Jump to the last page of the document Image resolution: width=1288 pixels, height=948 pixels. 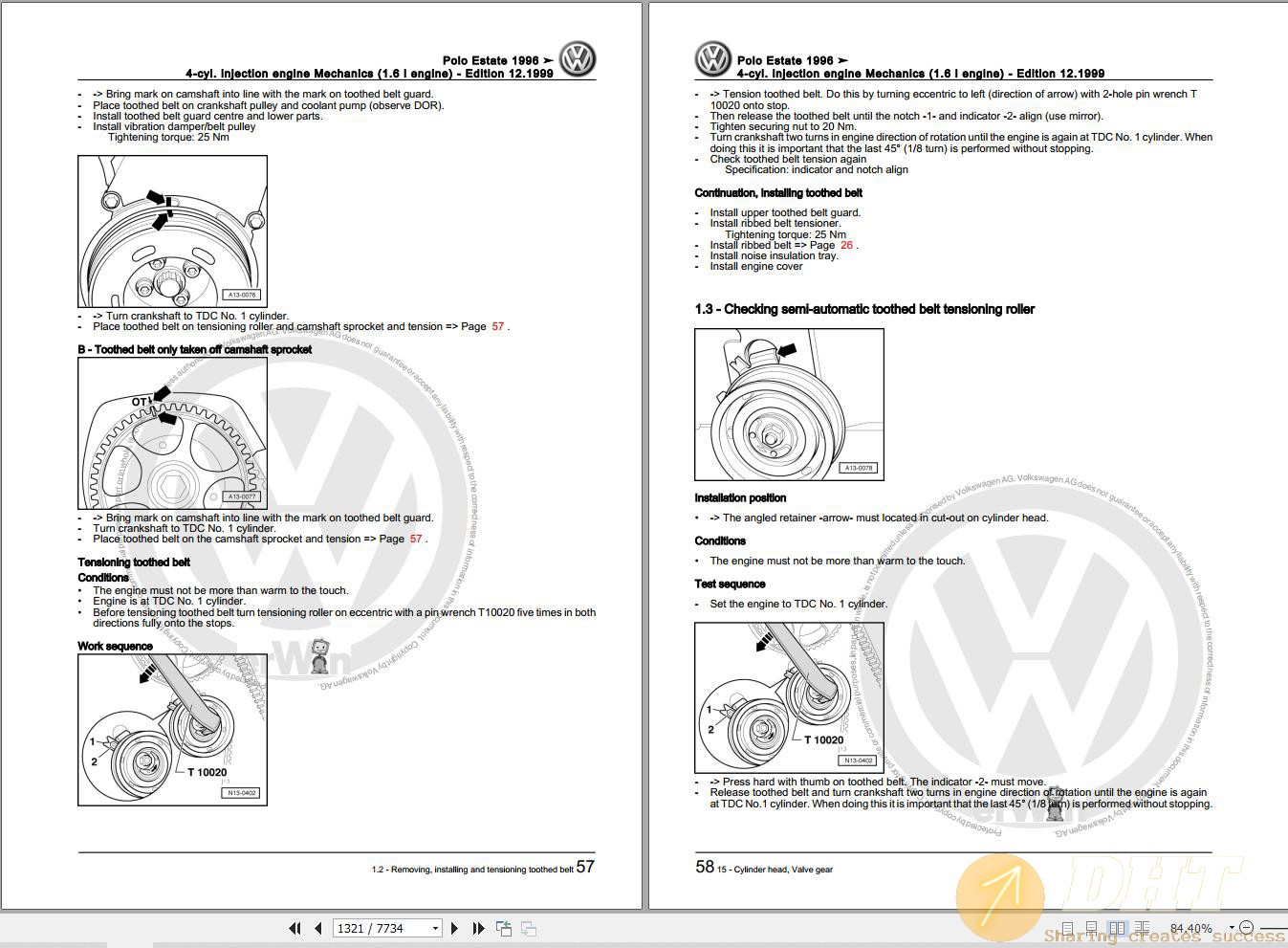[x=478, y=928]
